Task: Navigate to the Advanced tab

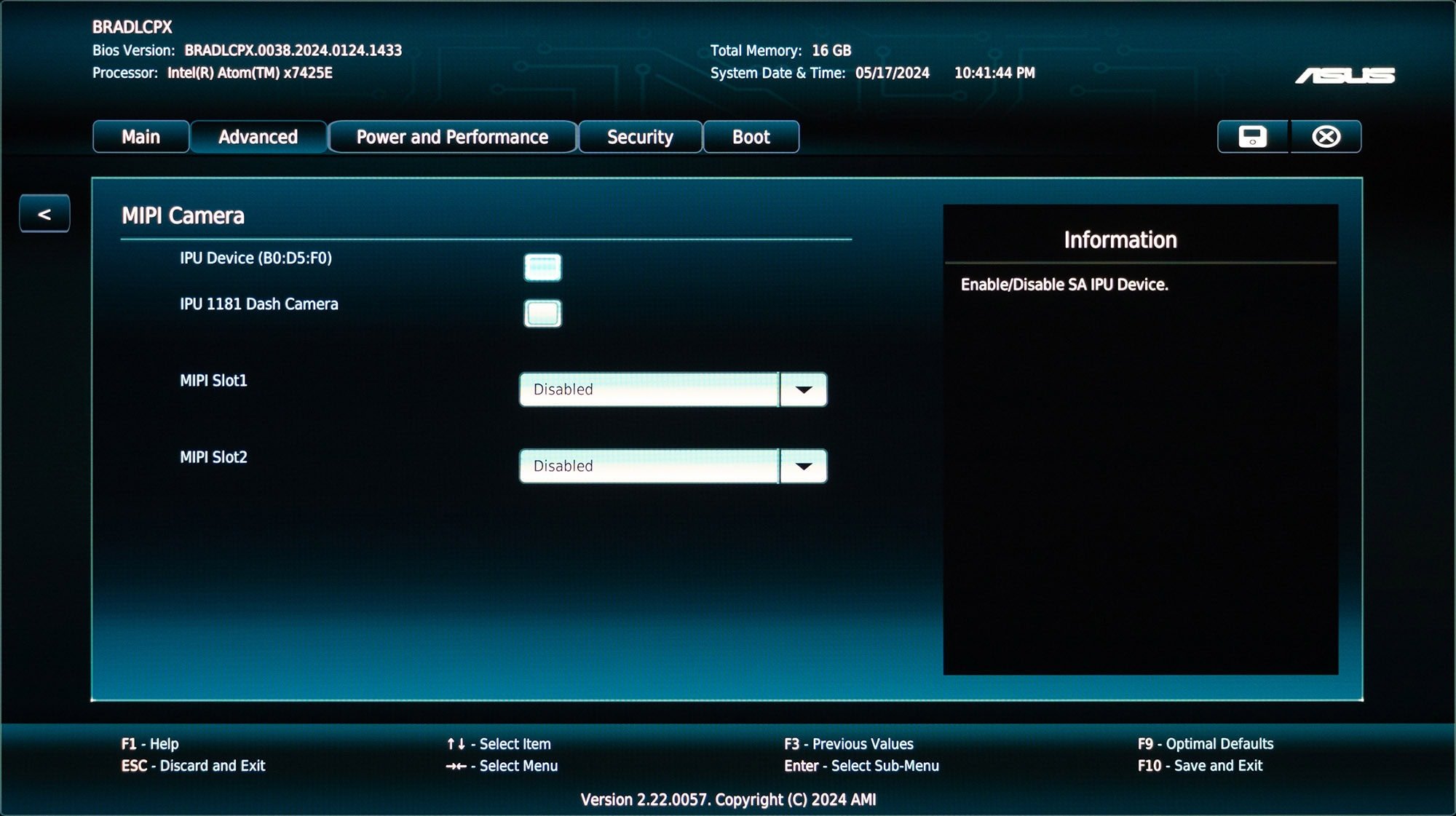Action: pos(257,136)
